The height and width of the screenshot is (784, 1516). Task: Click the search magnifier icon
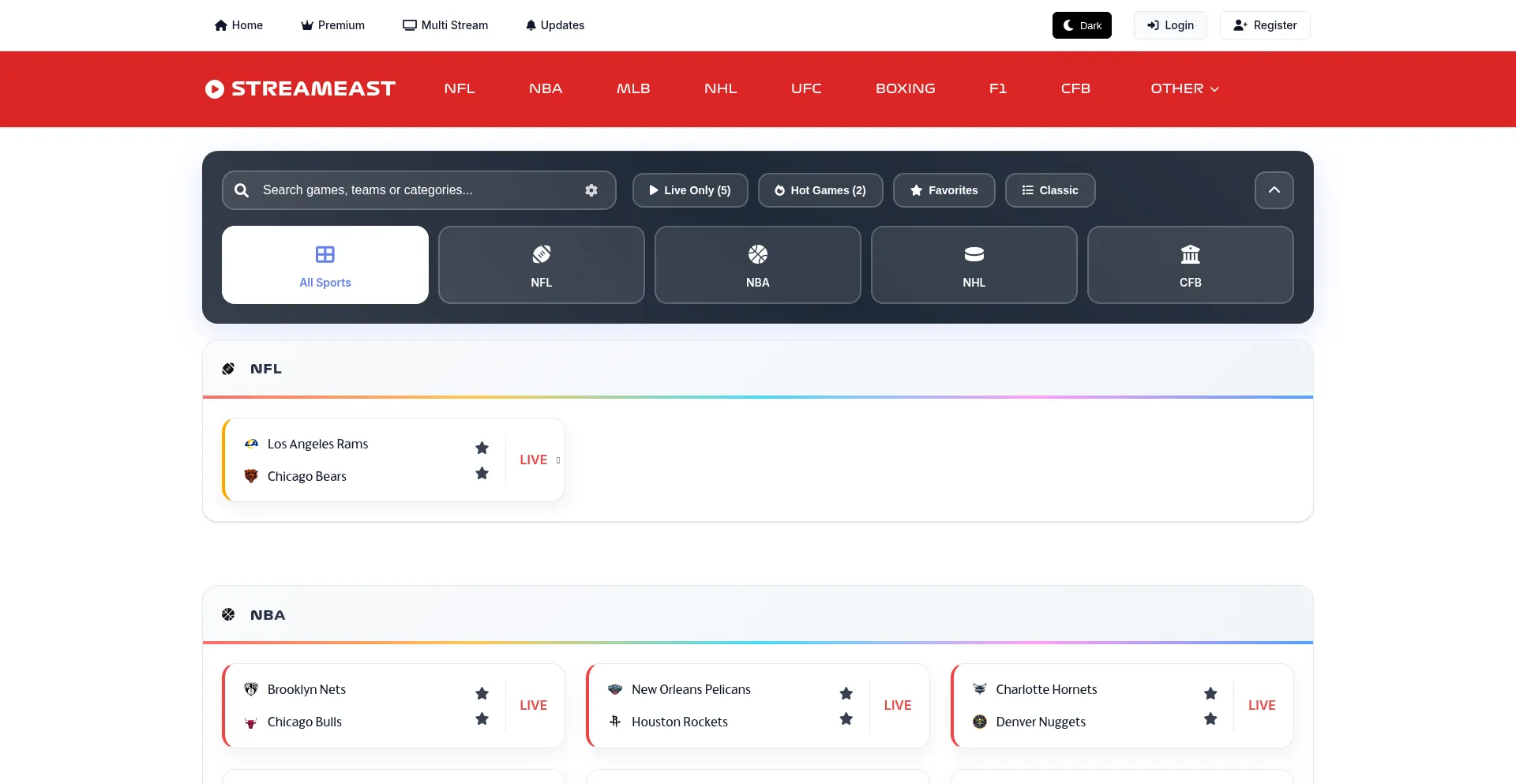tap(242, 190)
